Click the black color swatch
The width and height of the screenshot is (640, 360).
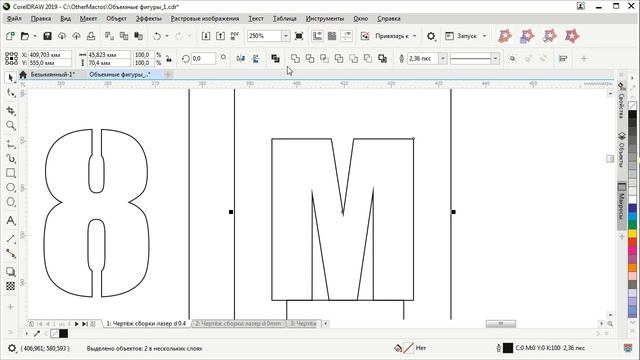[x=632, y=115]
